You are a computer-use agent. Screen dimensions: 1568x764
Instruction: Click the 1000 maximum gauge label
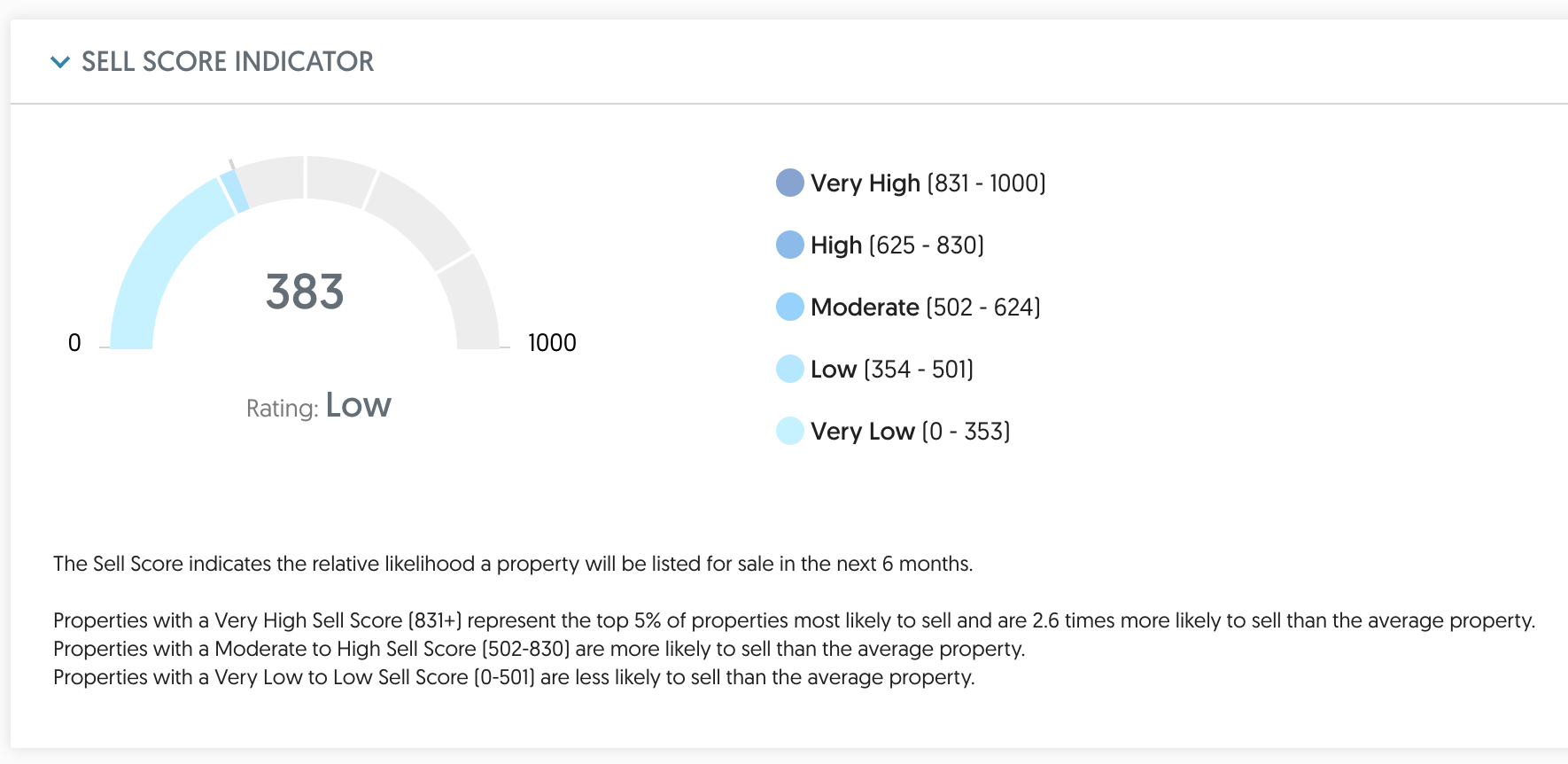pos(552,343)
